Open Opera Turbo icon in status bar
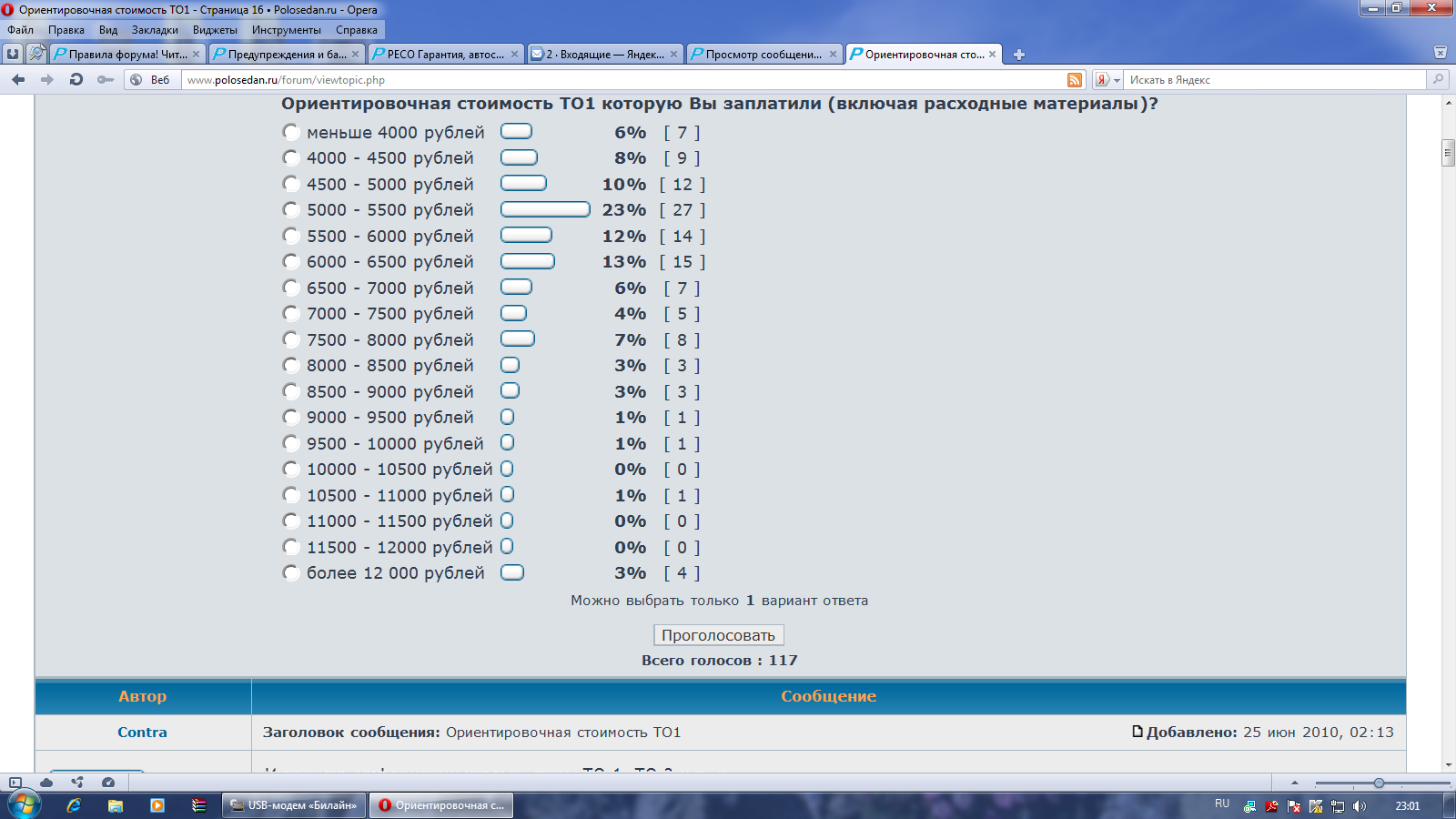The height and width of the screenshot is (819, 1456). pos(108,783)
